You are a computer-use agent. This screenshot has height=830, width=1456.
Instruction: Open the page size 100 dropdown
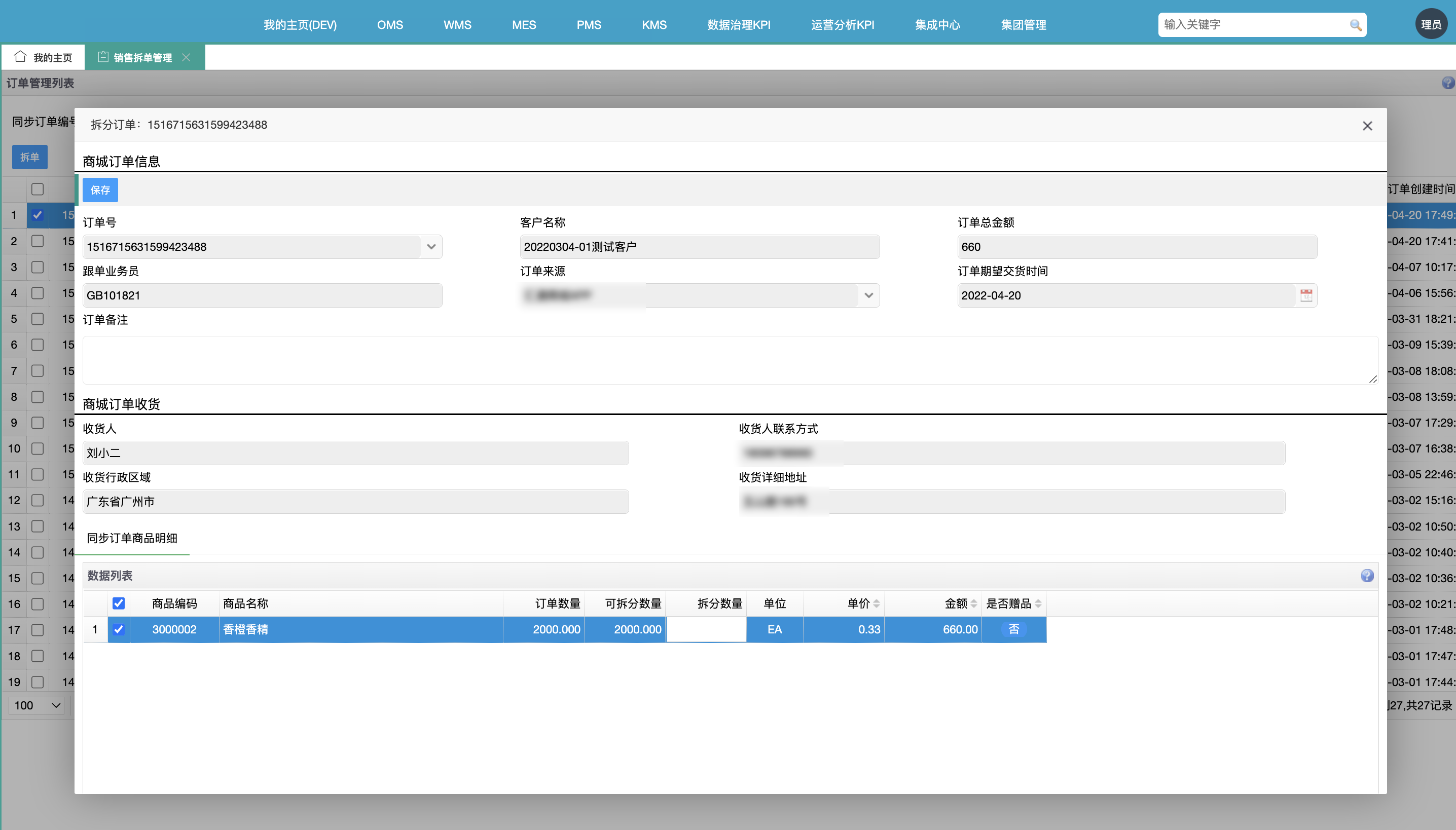pyautogui.click(x=38, y=705)
